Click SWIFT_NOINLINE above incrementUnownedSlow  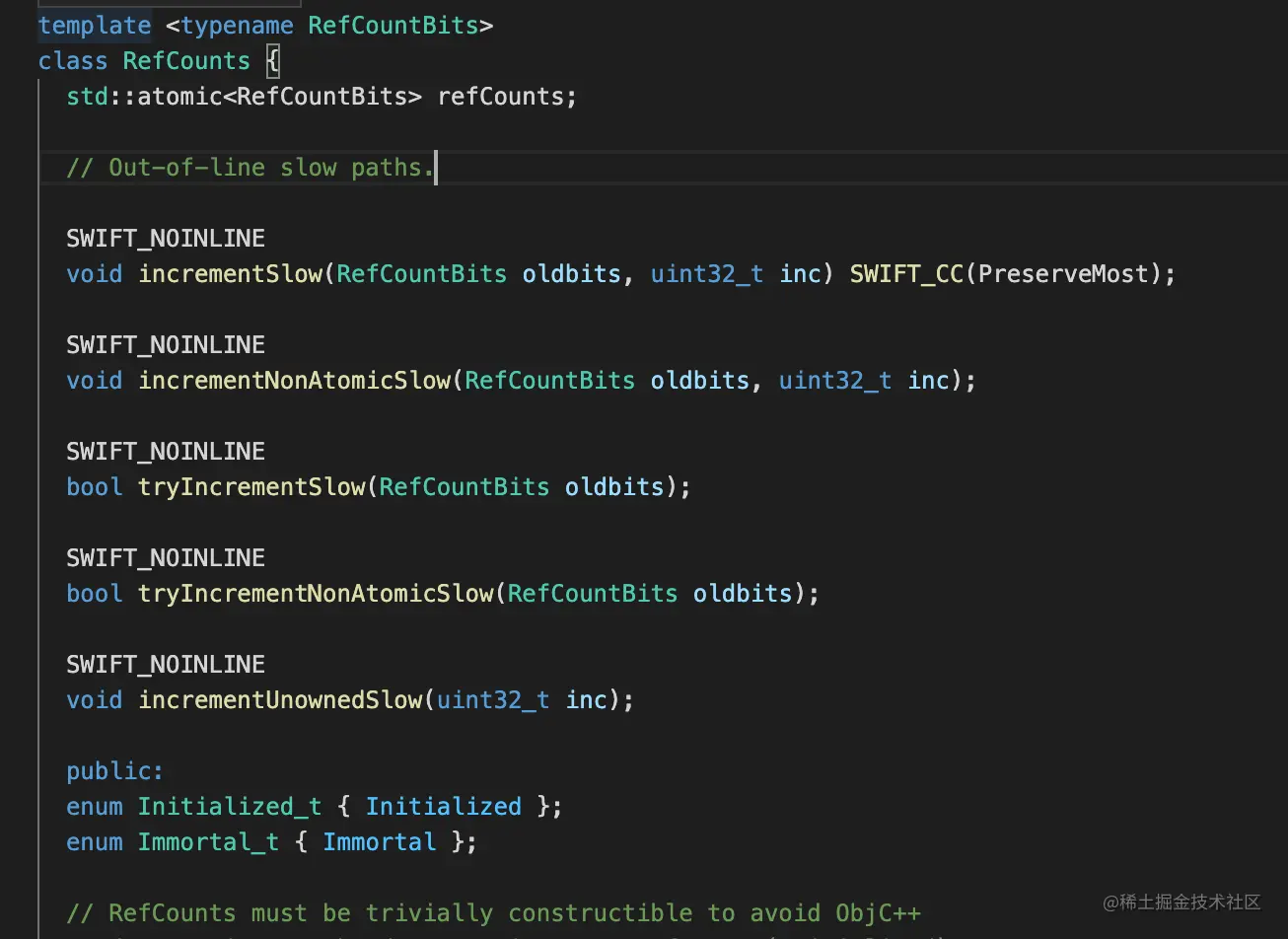coord(166,665)
